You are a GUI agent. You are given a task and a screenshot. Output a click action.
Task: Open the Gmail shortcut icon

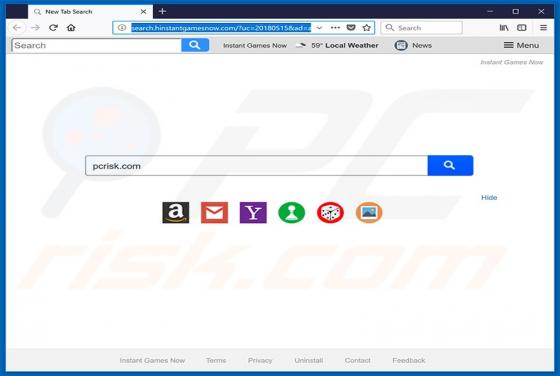click(x=214, y=212)
